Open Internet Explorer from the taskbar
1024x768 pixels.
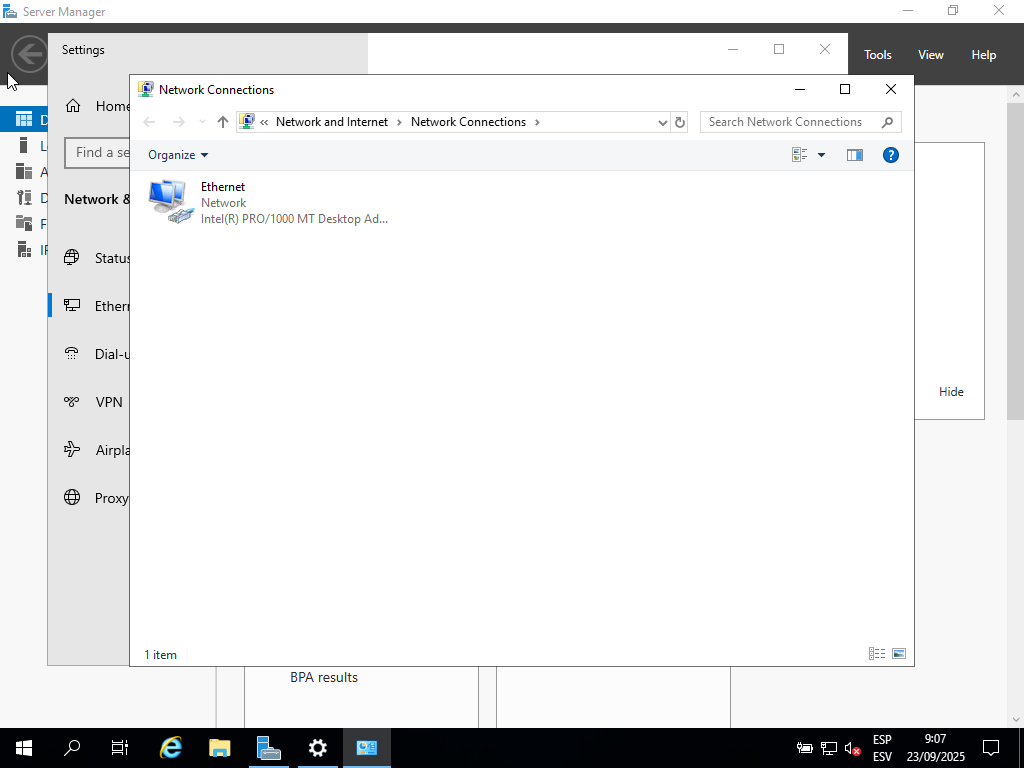coord(171,747)
